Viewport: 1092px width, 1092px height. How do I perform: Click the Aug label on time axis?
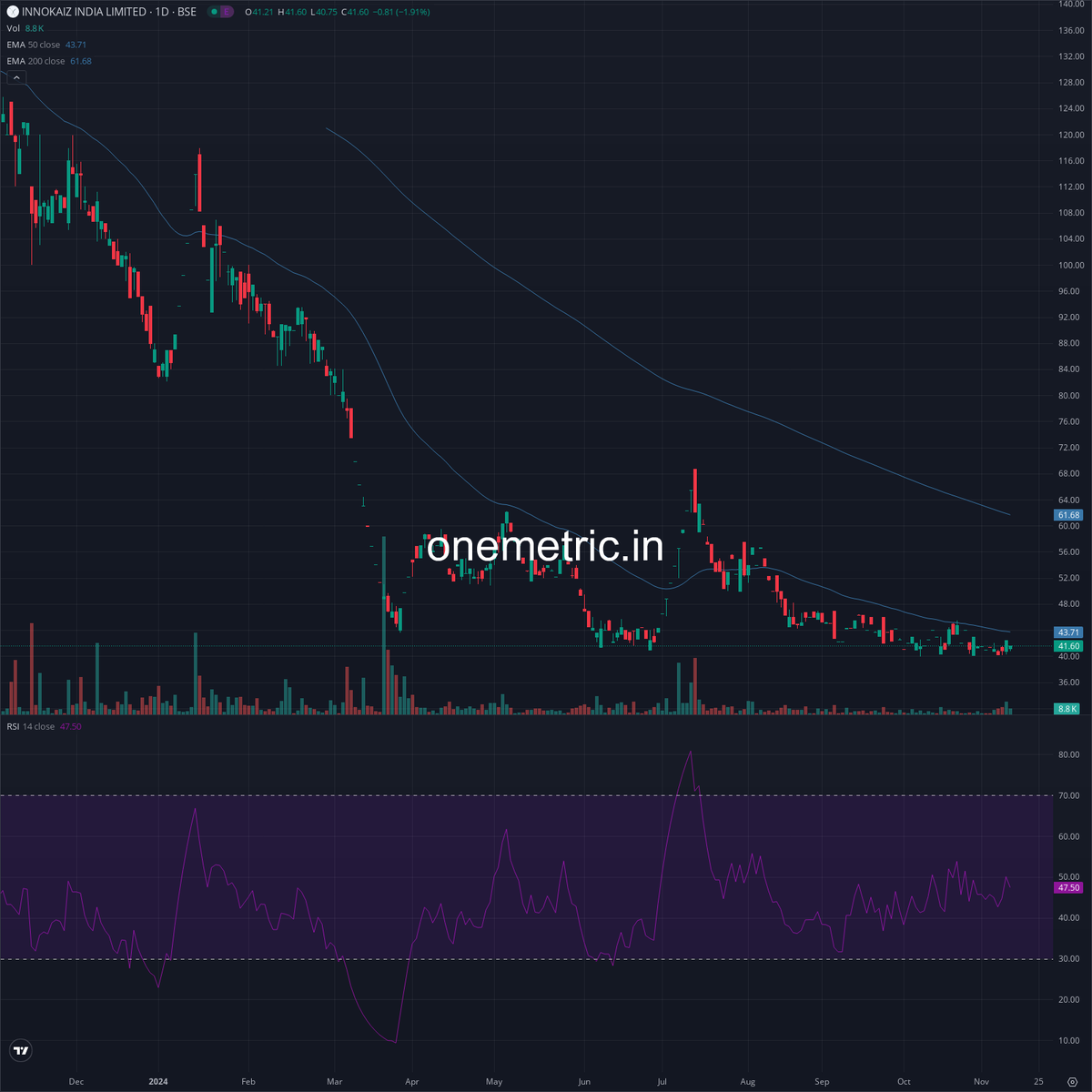click(748, 1082)
